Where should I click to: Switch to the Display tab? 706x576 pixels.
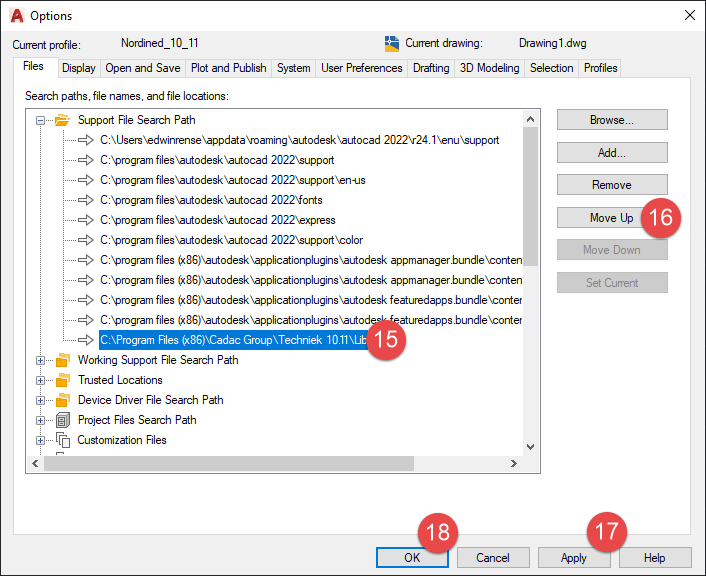click(79, 68)
